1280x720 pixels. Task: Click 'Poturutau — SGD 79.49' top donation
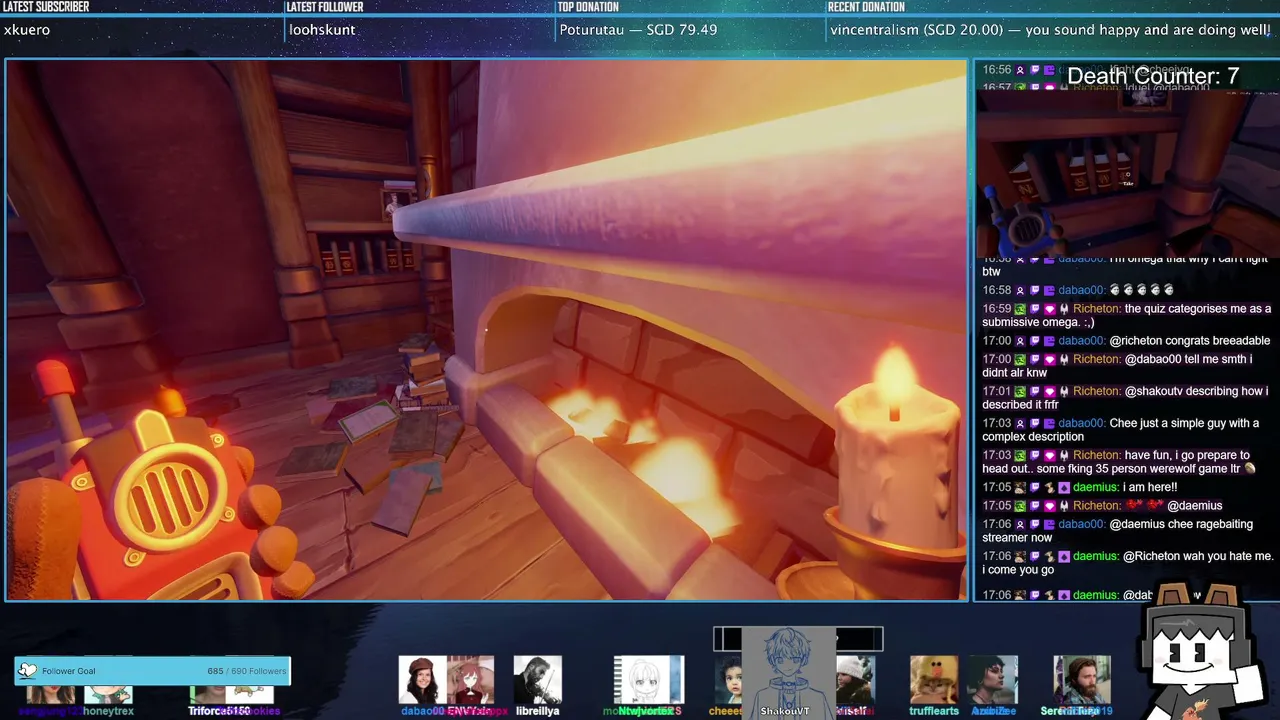(x=638, y=30)
